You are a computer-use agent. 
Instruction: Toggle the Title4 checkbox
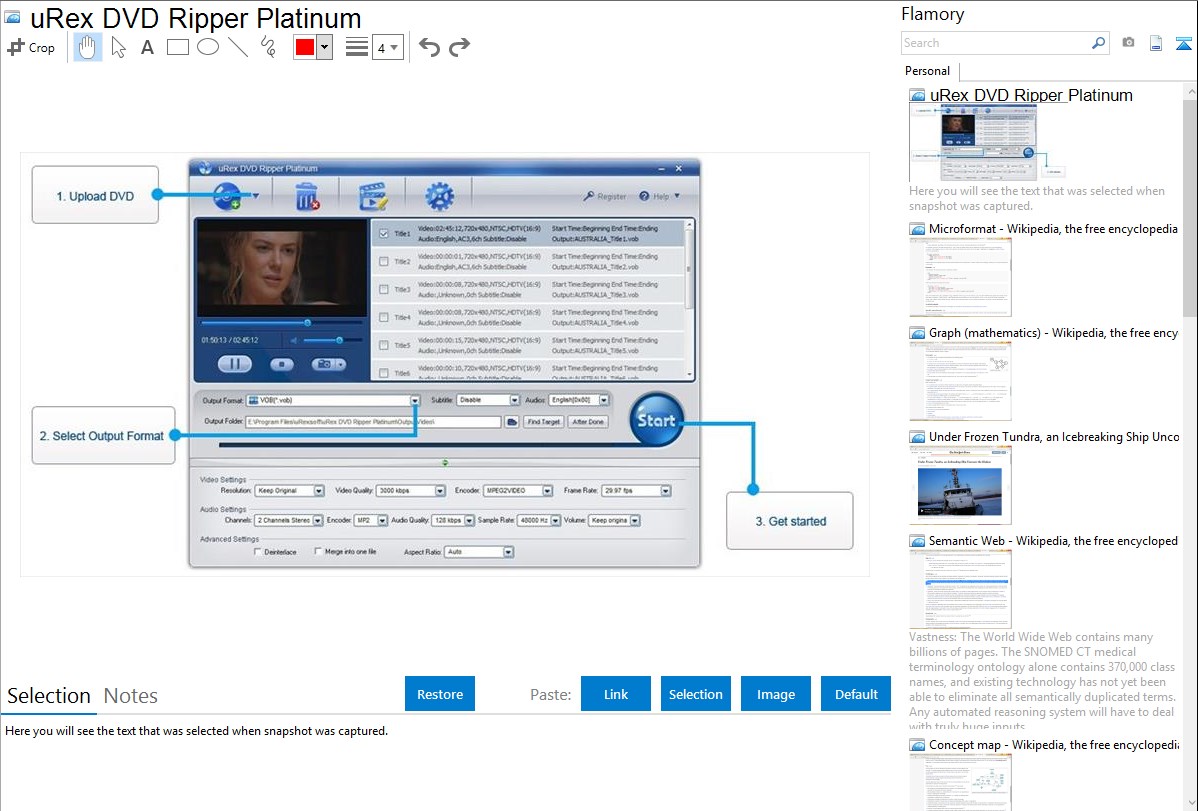click(384, 317)
